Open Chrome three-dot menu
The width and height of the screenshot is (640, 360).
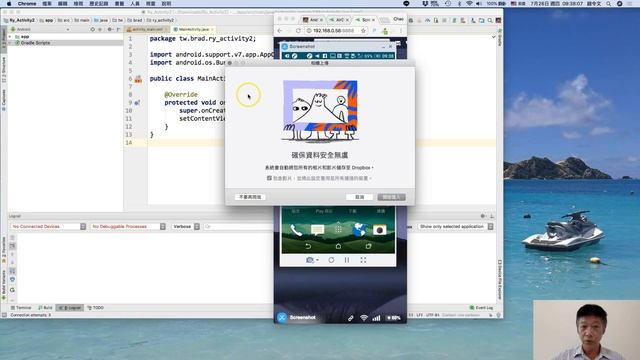coord(400,31)
